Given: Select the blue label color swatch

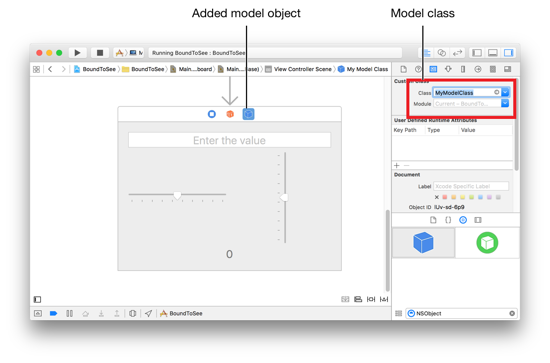Looking at the screenshot, I should pos(480,197).
